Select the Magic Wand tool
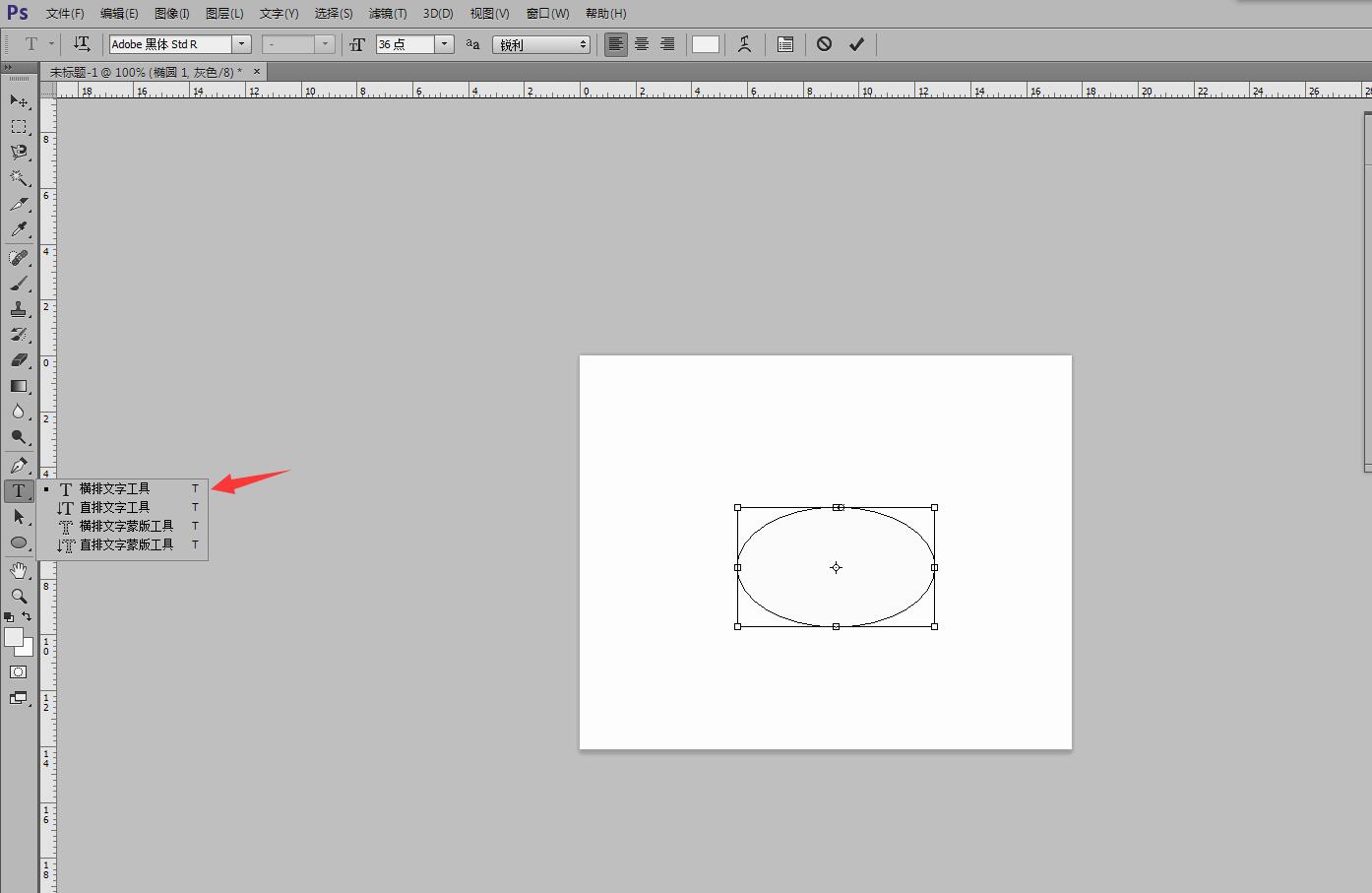This screenshot has height=893, width=1372. (19, 178)
